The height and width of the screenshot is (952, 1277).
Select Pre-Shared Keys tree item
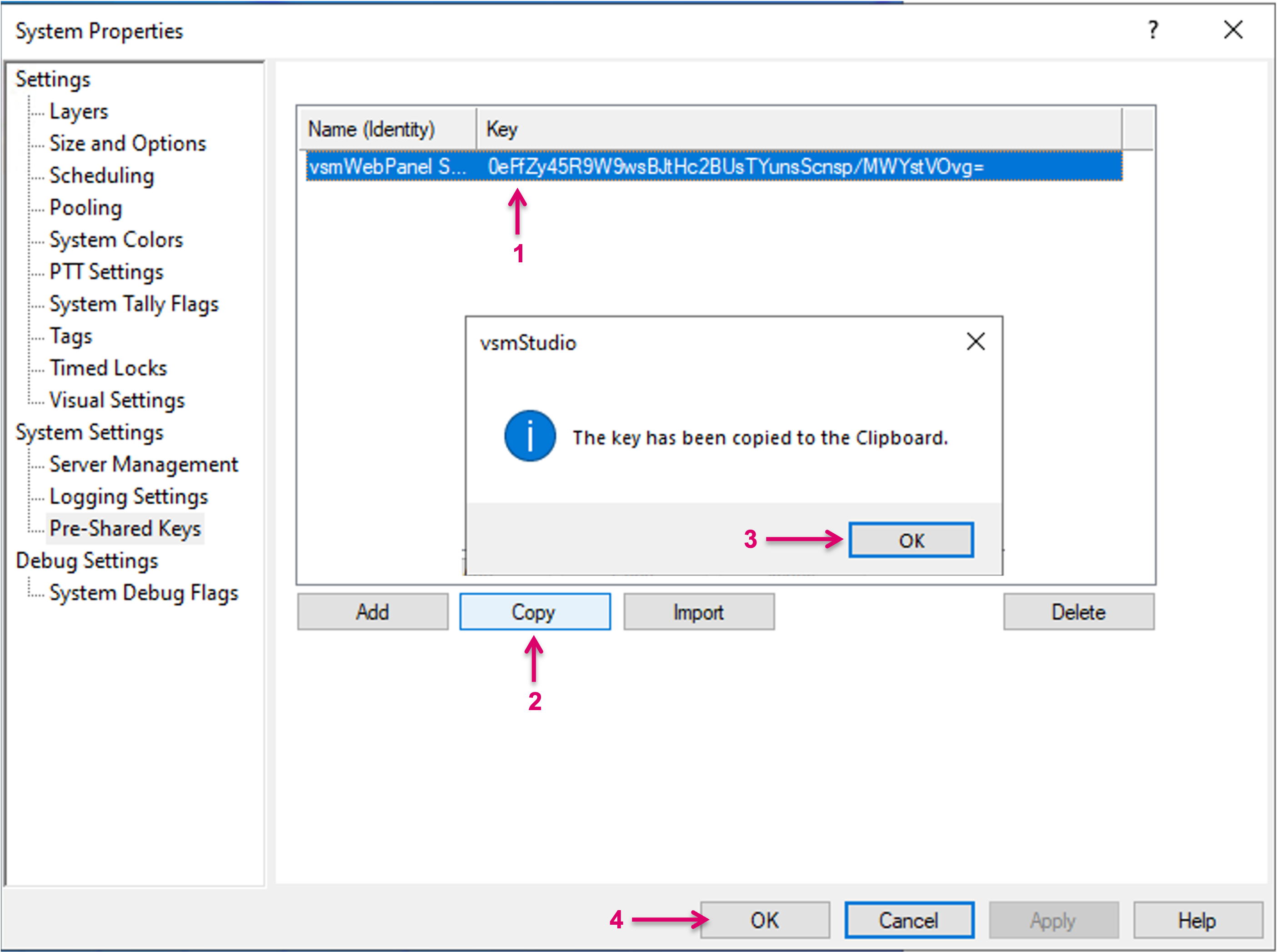125,528
